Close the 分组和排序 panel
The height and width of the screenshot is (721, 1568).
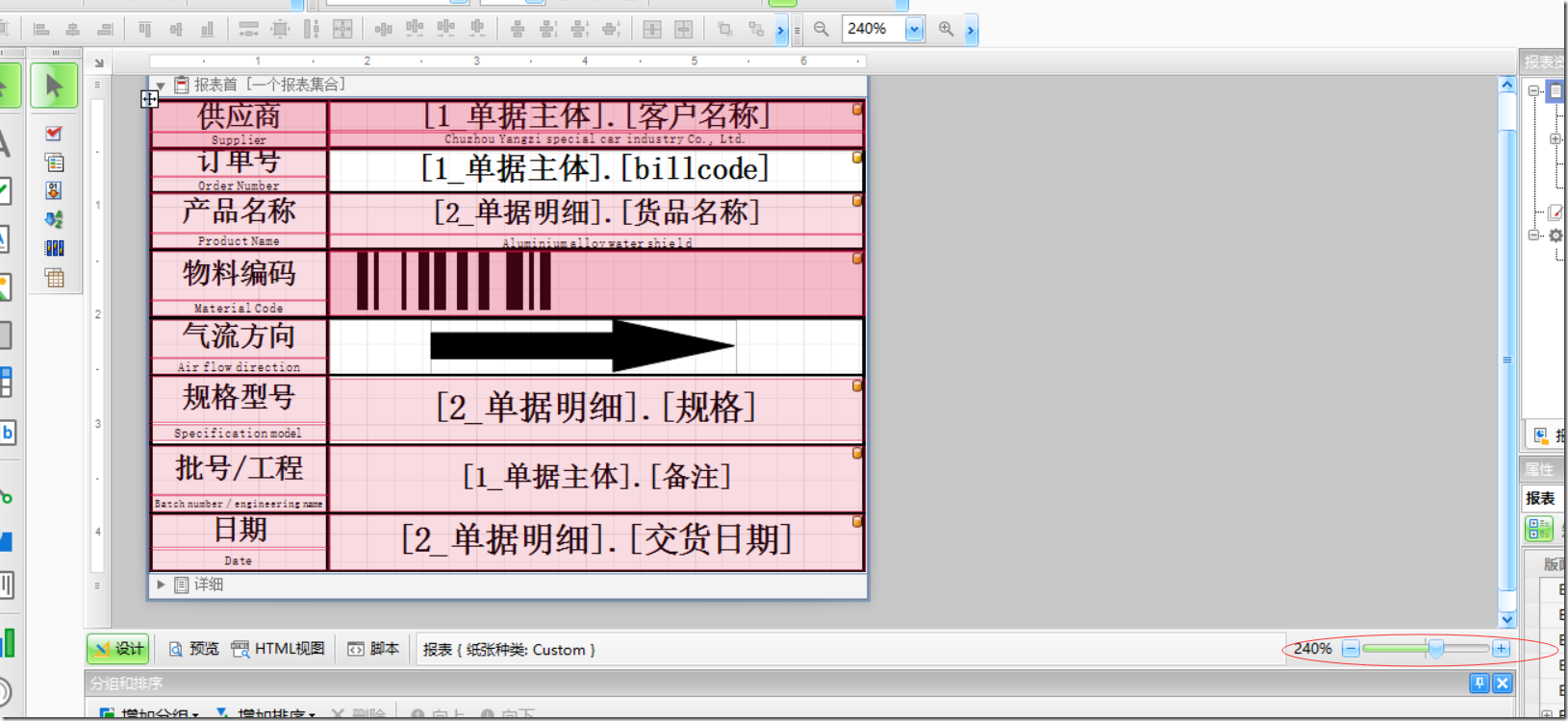point(1503,684)
